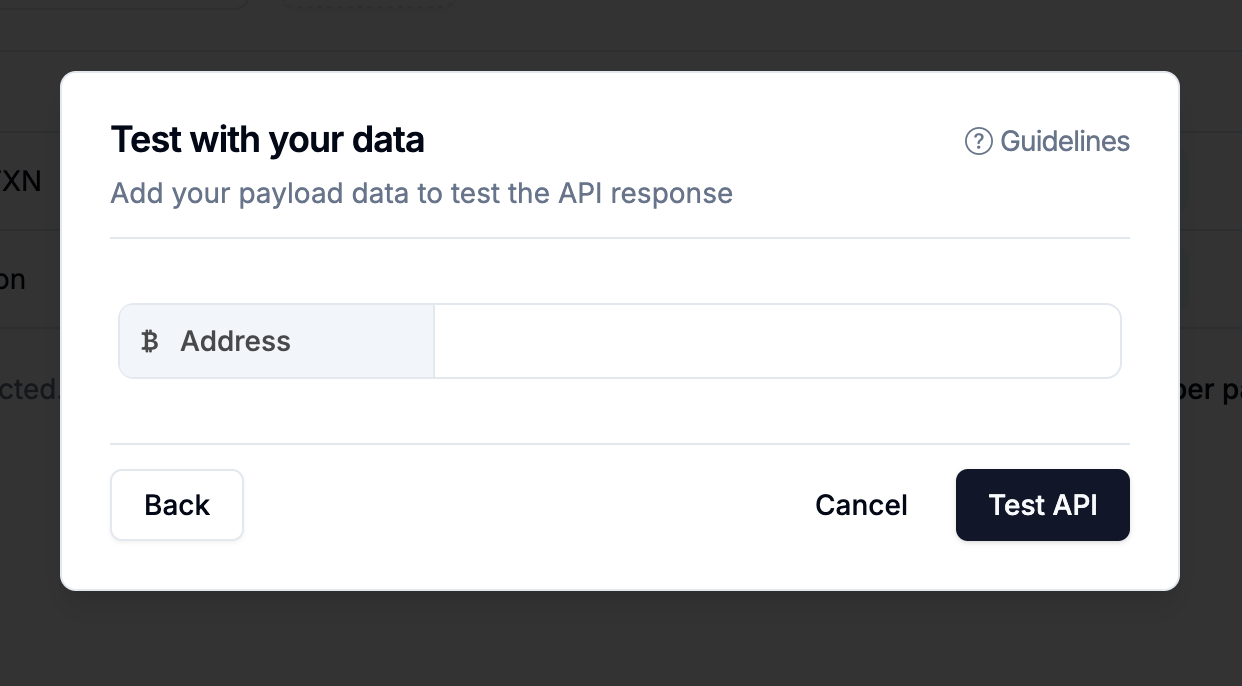Click the Address field label text
This screenshot has width=1242, height=686.
(x=235, y=342)
